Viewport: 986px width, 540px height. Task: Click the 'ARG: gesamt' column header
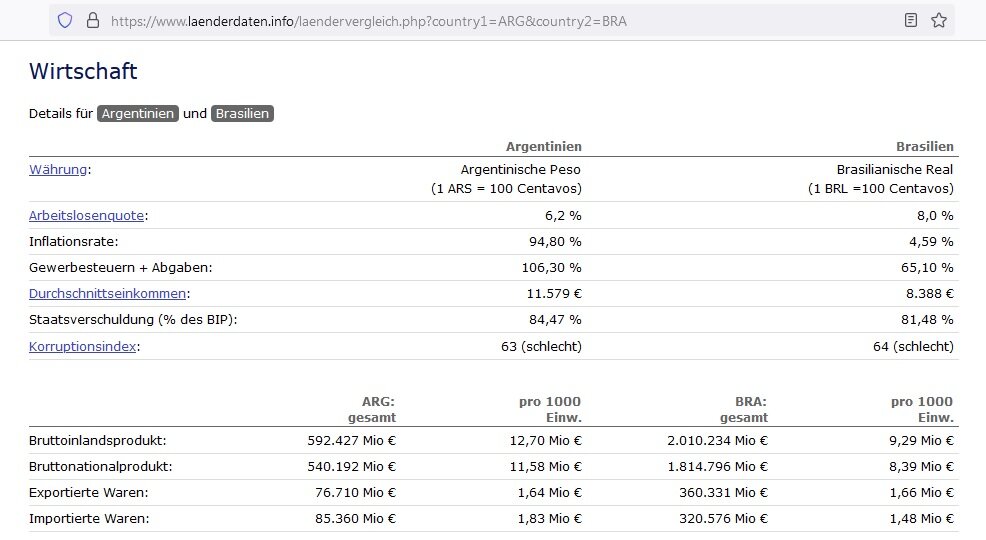(x=371, y=409)
